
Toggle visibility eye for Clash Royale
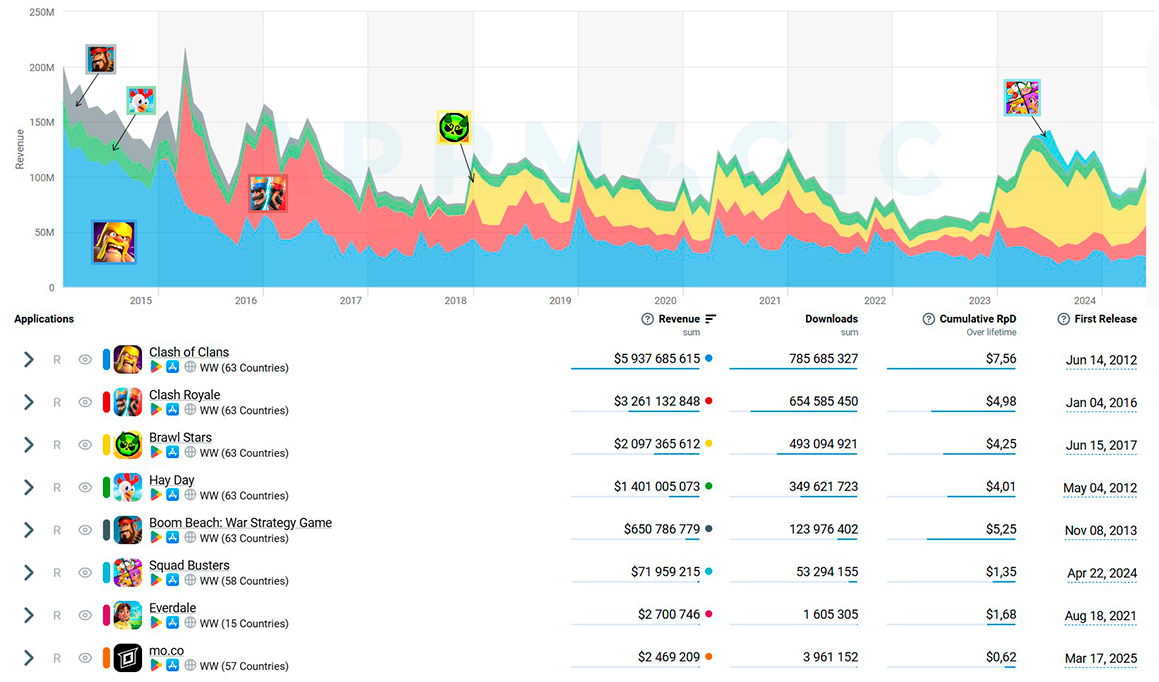[x=85, y=402]
